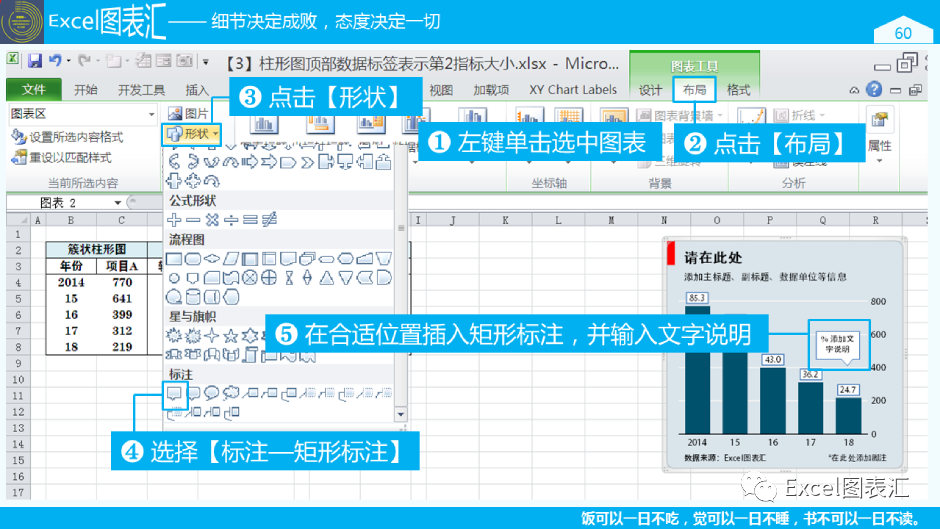Viewport: 940px width, 529px height.
Task: Select the flowchart process rectangle shape
Action: tap(174, 259)
